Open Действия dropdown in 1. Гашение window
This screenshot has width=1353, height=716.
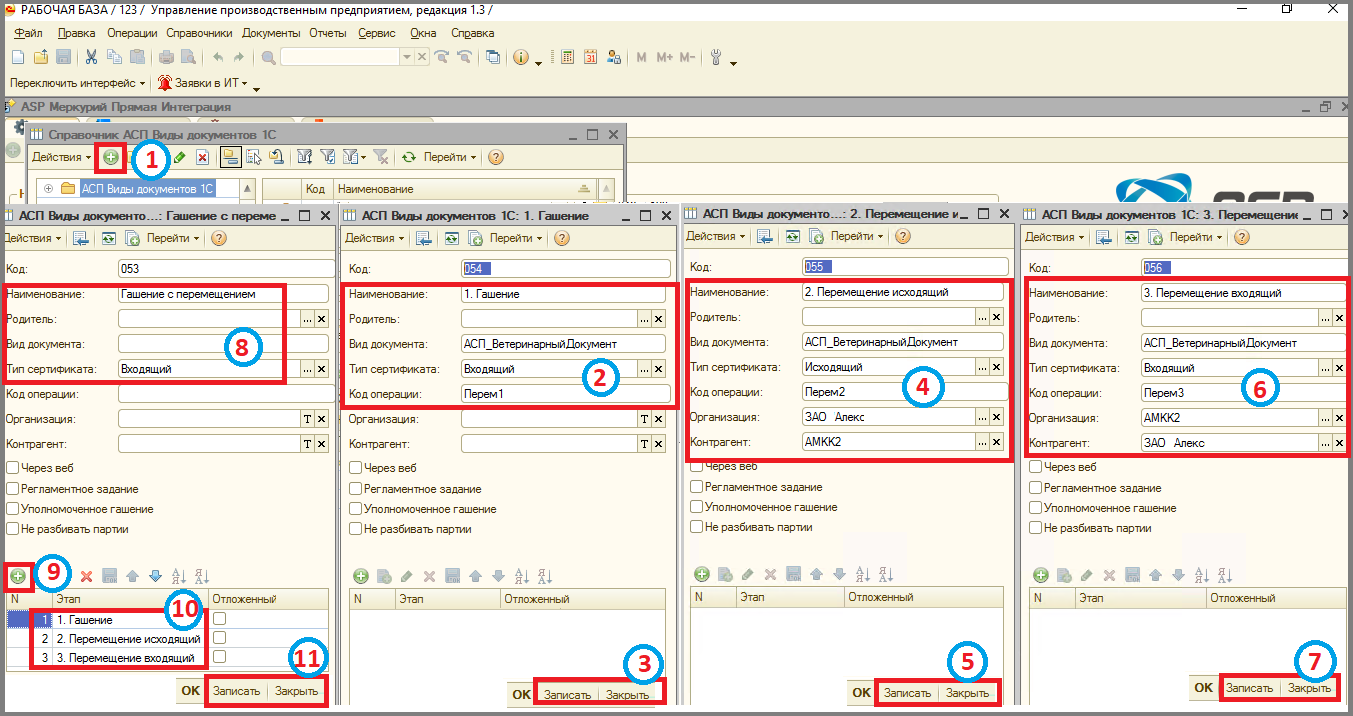(377, 238)
